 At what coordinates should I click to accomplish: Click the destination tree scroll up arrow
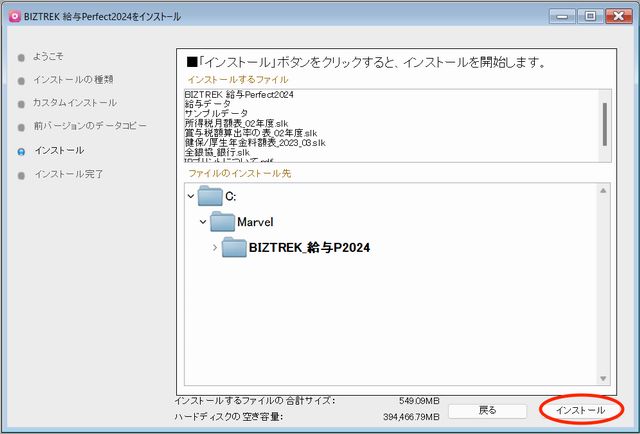click(x=603, y=191)
